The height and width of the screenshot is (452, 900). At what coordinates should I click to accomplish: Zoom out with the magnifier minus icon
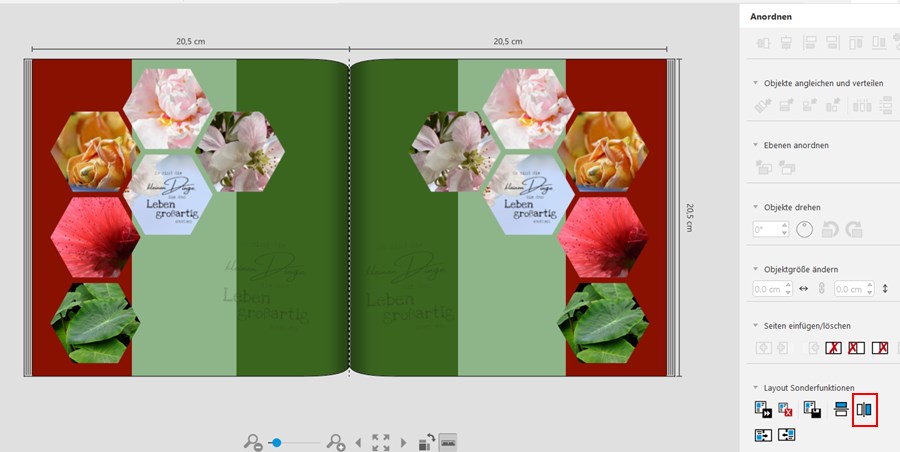pyautogui.click(x=253, y=442)
